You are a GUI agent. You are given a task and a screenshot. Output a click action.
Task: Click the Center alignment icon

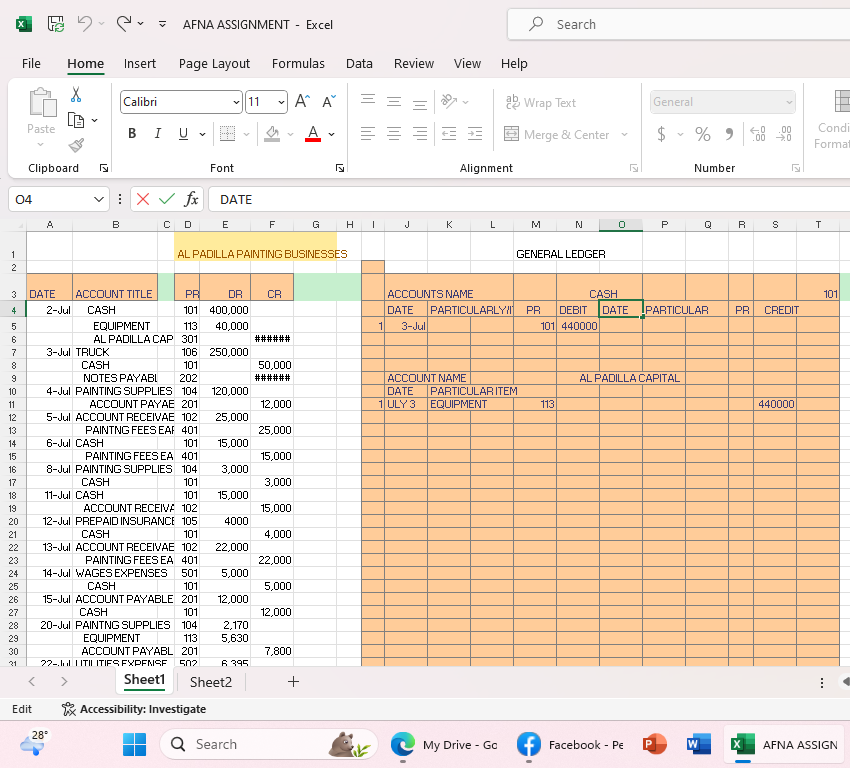click(x=394, y=133)
